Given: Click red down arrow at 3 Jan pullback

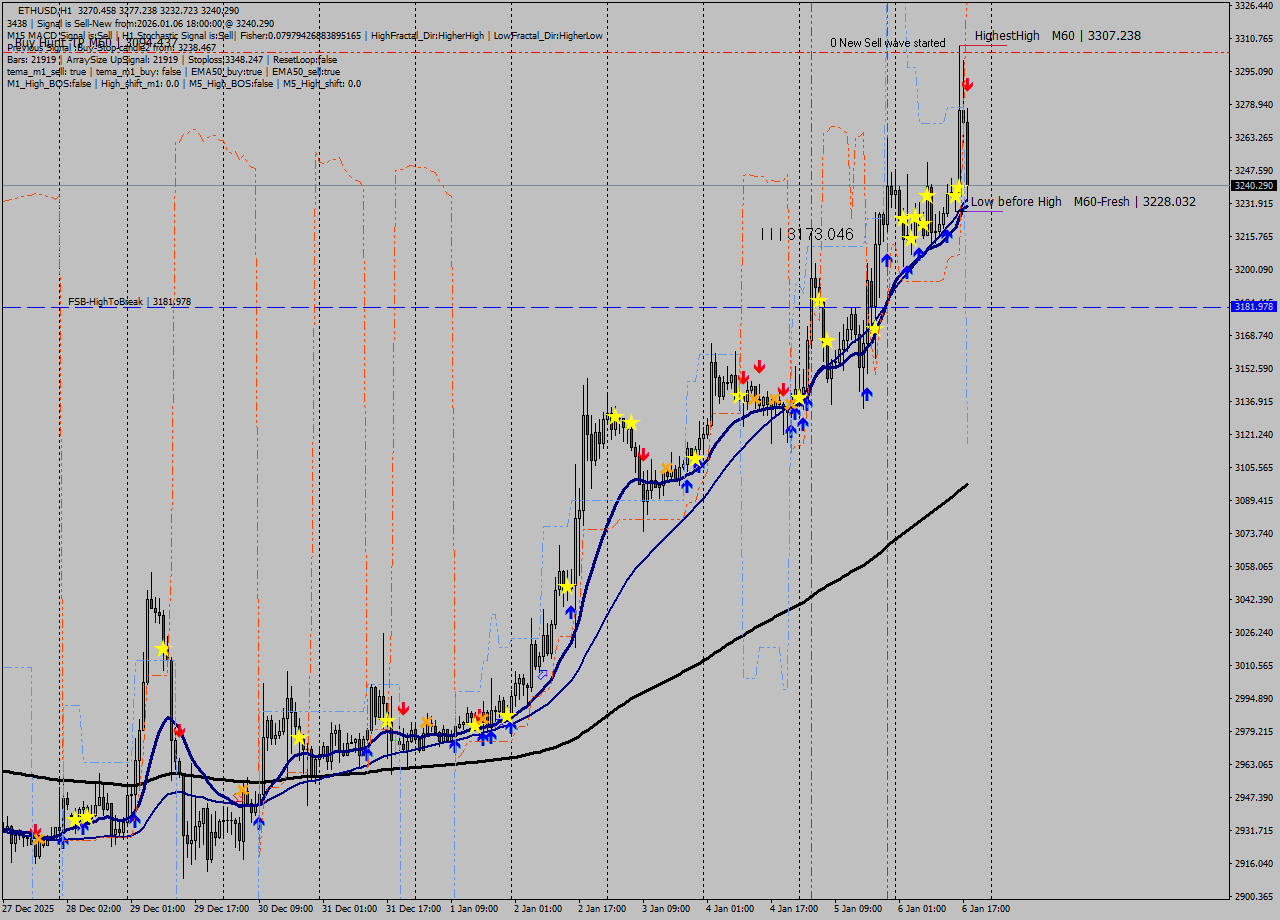Looking at the screenshot, I should [643, 455].
